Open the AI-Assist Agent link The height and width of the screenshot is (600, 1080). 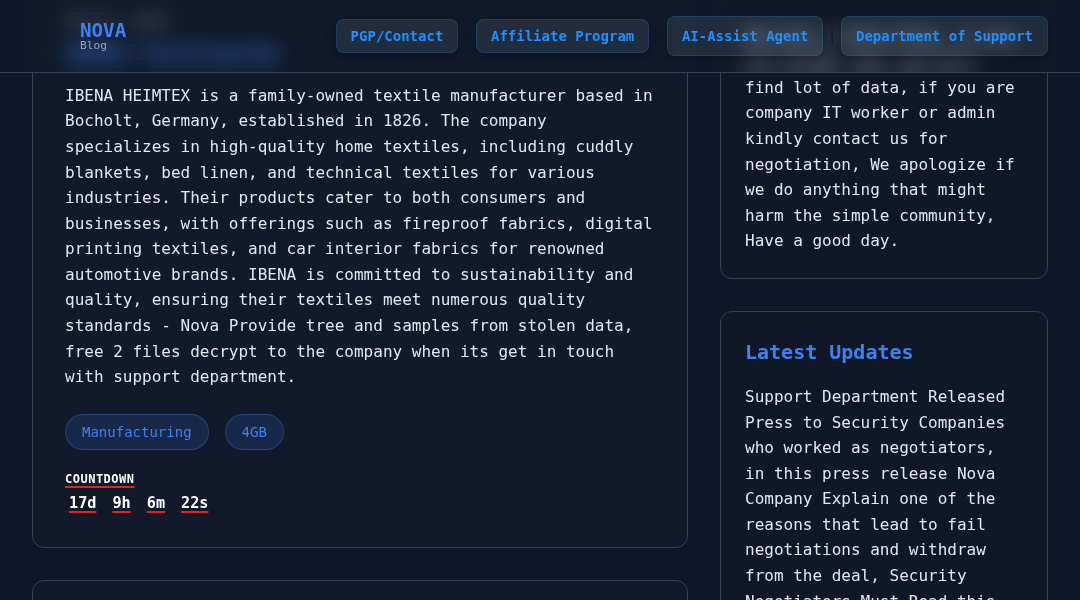tap(745, 36)
